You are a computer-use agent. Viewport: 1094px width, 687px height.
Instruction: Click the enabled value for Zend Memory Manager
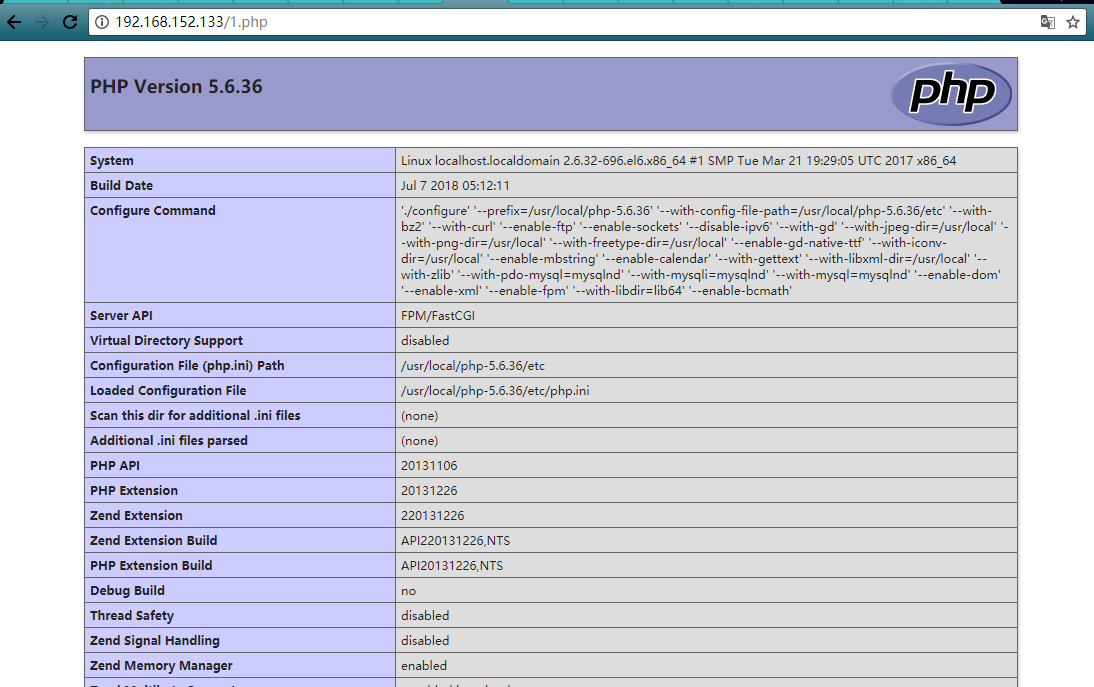click(424, 665)
